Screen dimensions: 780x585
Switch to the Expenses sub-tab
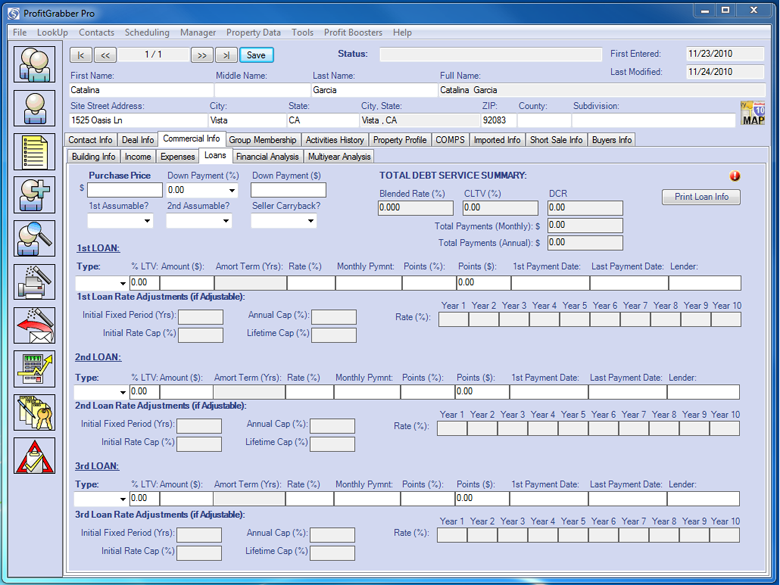178,156
